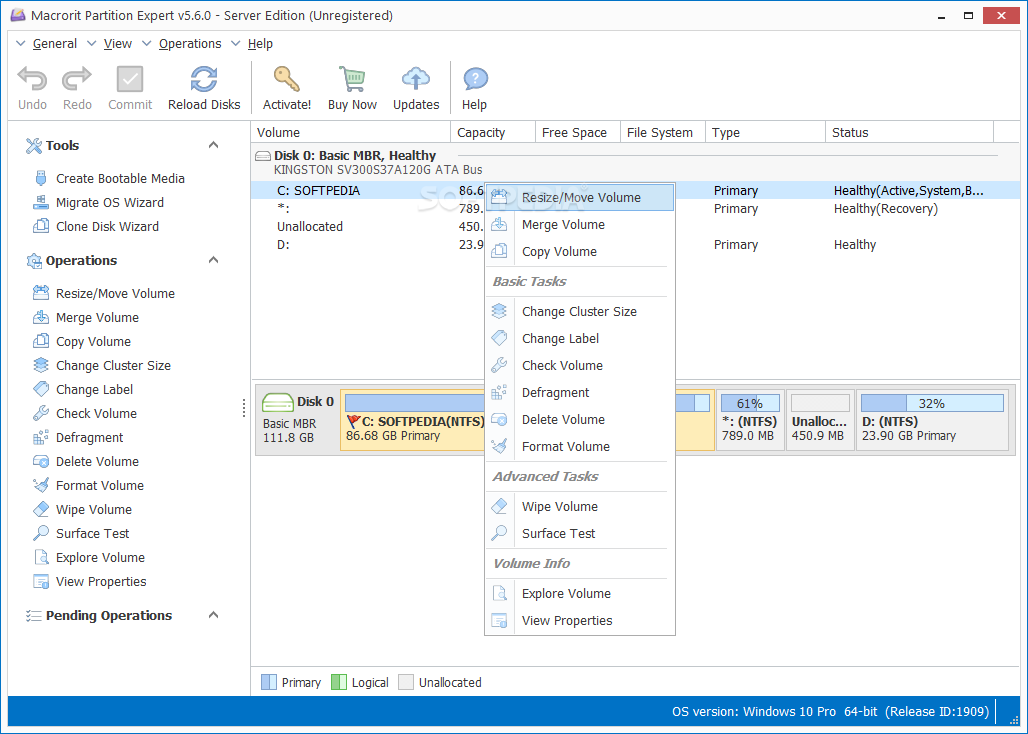Click the Type column header
1028x734 pixels.
tap(765, 132)
